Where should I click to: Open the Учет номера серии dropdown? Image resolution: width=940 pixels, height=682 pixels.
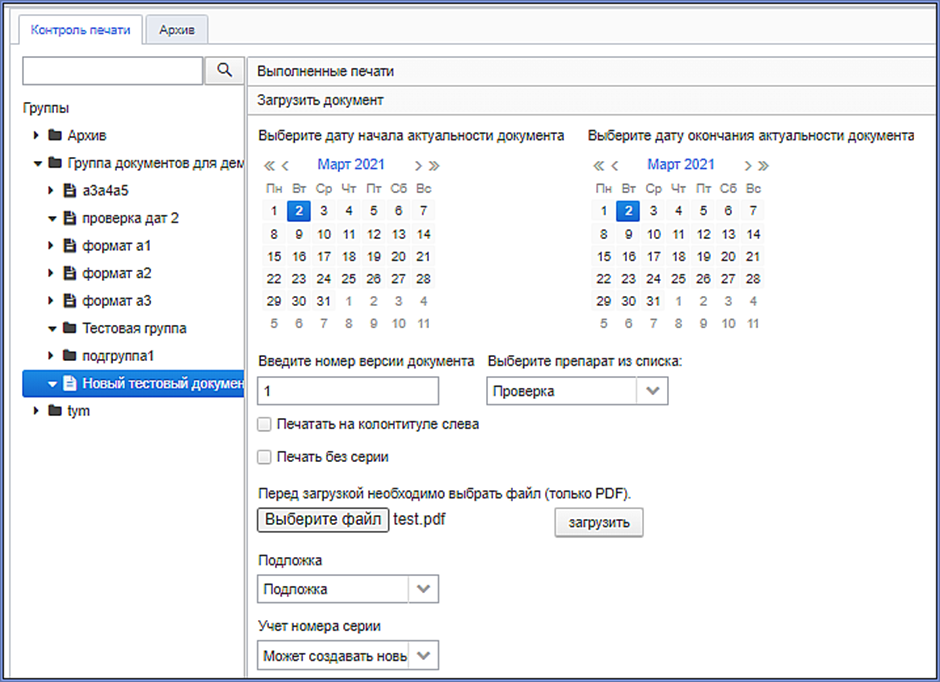click(423, 656)
